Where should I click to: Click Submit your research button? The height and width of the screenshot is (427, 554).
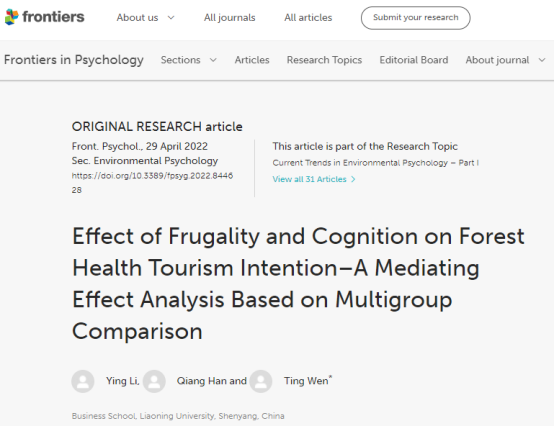pos(416,18)
